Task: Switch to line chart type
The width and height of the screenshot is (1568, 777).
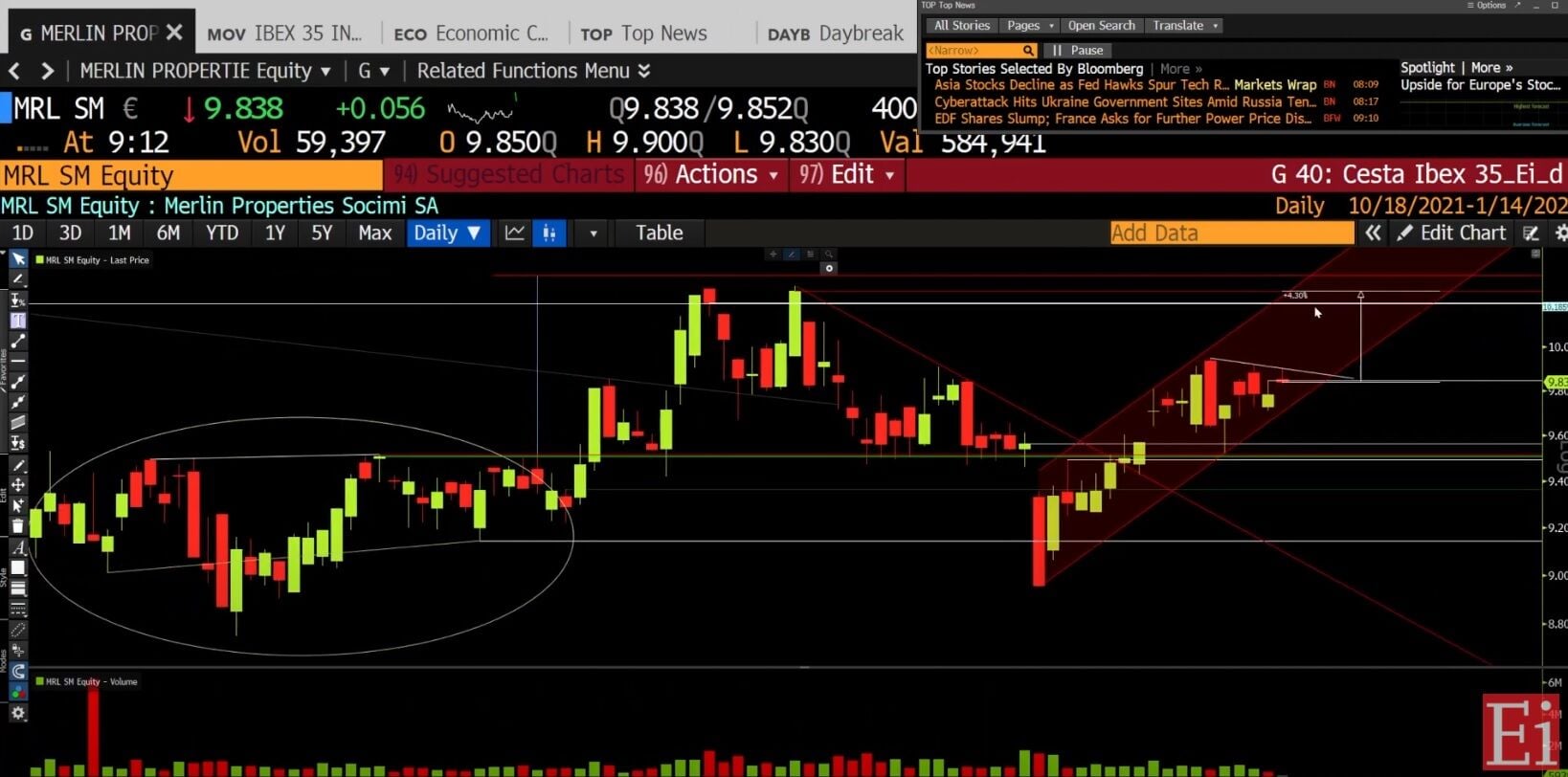Action: (x=515, y=233)
